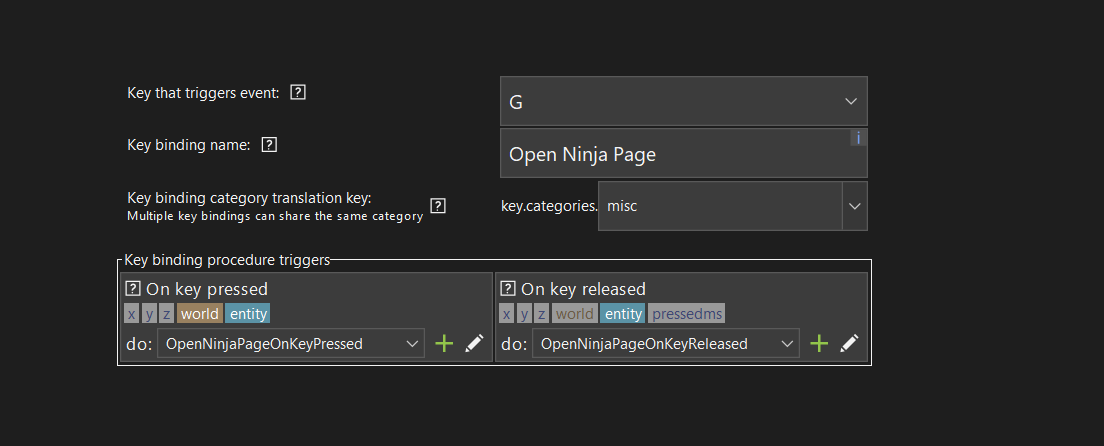The width and height of the screenshot is (1104, 446).
Task: Click help icon beside 'Key that triggers event'
Action: [x=297, y=93]
